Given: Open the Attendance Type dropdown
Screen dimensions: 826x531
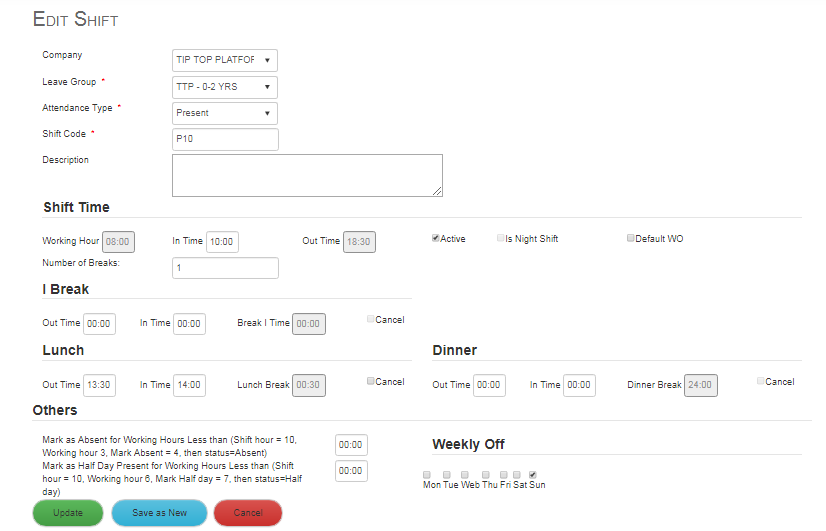Looking at the screenshot, I should (224, 113).
